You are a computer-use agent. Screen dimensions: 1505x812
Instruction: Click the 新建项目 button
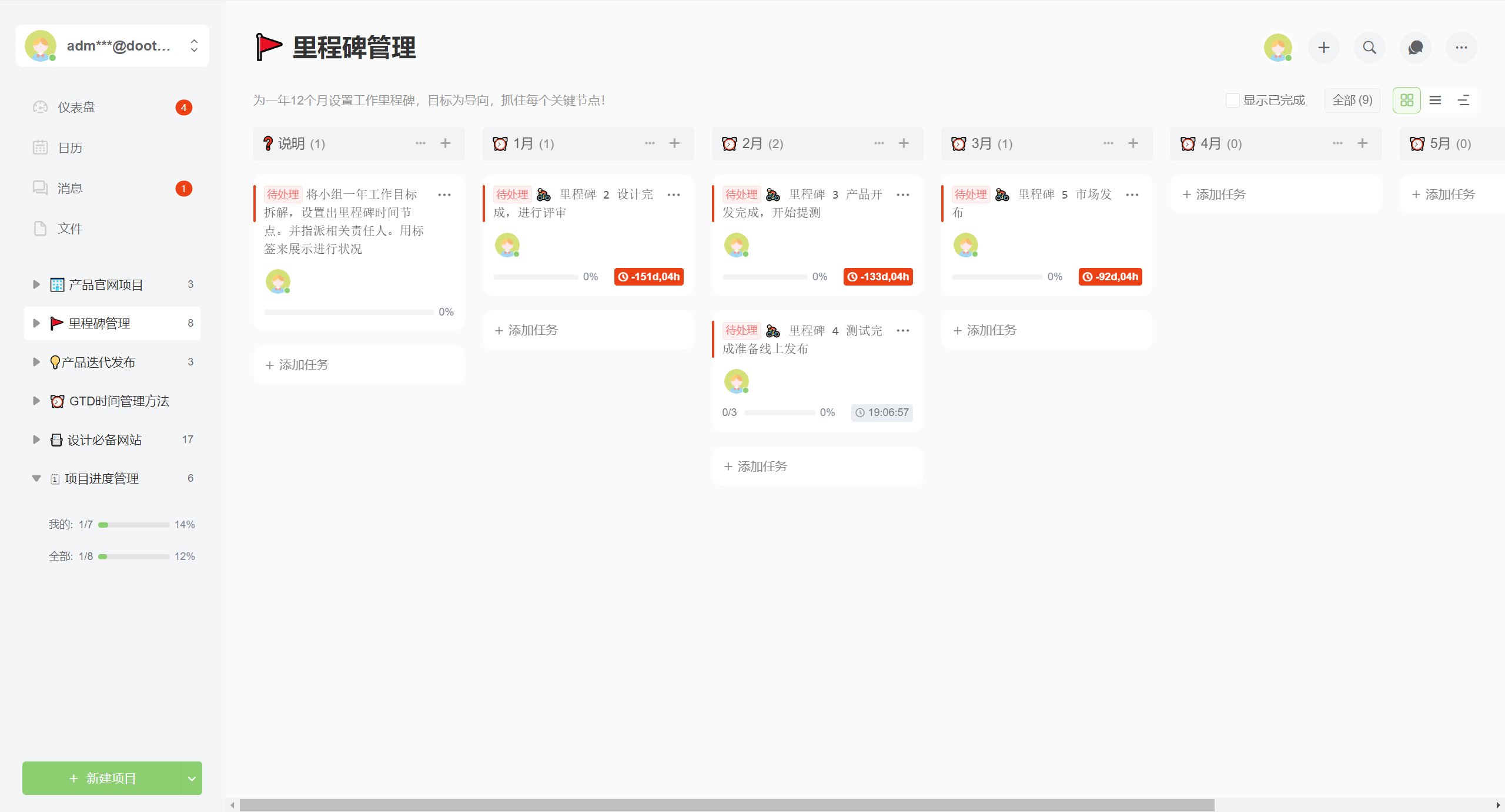pyautogui.click(x=102, y=779)
